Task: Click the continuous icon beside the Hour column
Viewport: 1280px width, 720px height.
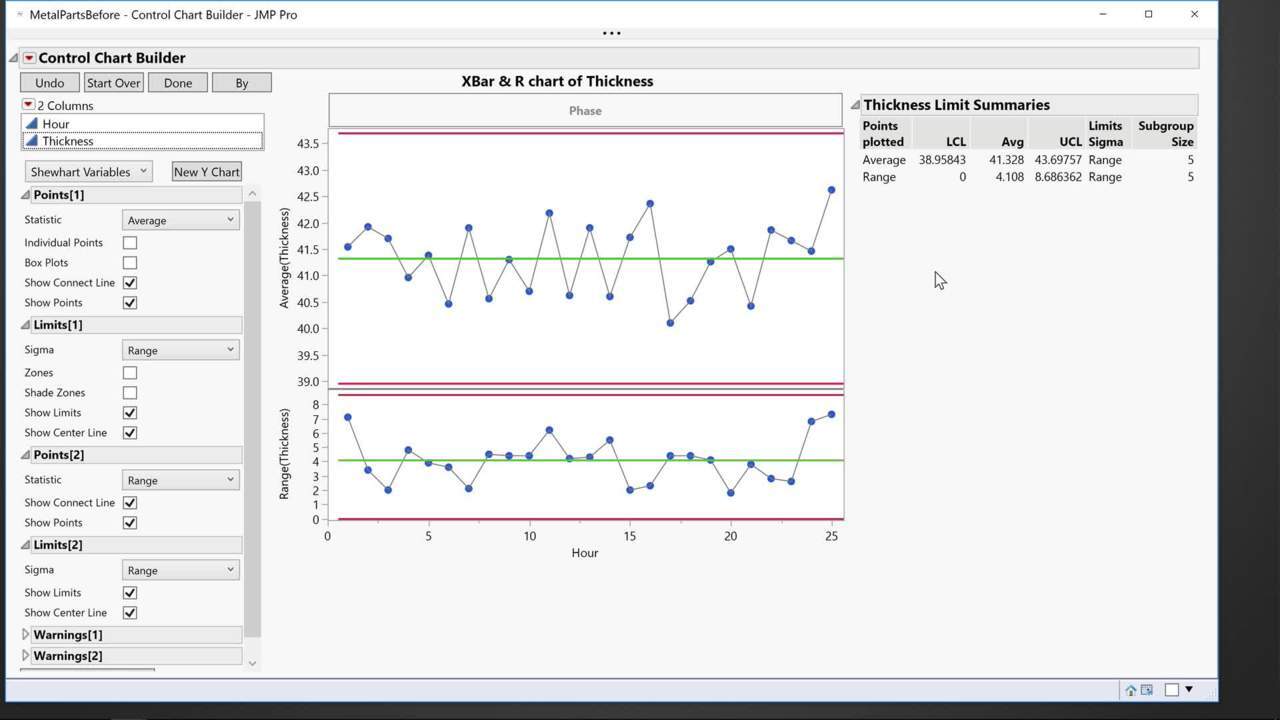Action: click(32, 124)
